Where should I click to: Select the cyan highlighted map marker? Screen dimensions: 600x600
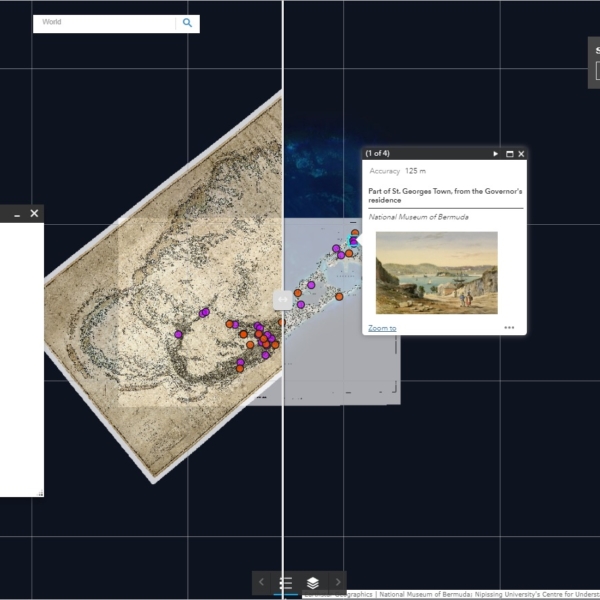click(x=353, y=241)
